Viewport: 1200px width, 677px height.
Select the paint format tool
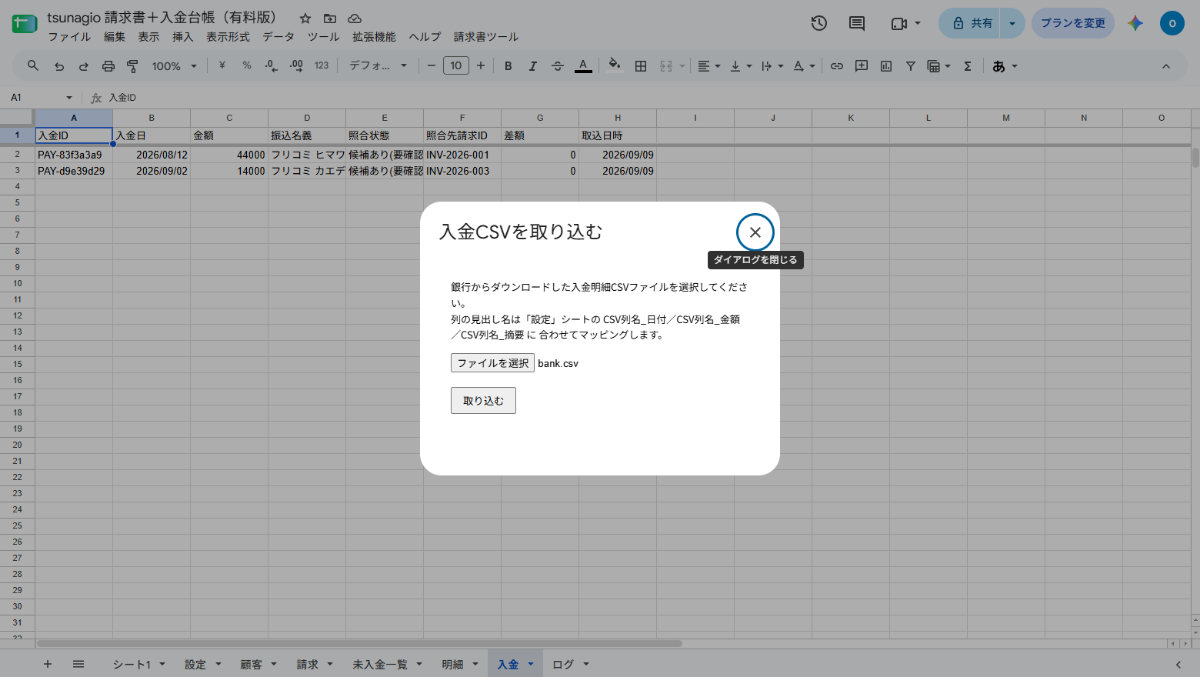[x=133, y=66]
